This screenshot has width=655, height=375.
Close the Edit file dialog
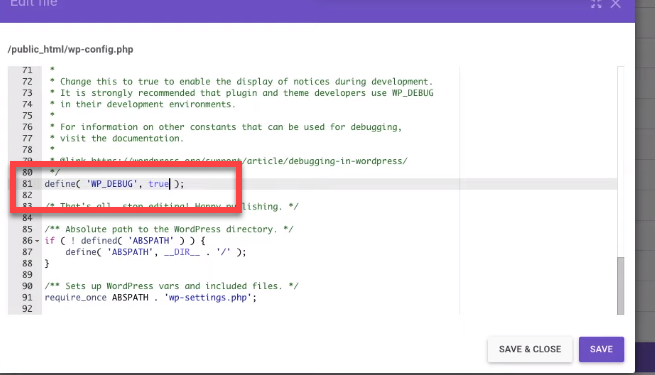point(616,4)
